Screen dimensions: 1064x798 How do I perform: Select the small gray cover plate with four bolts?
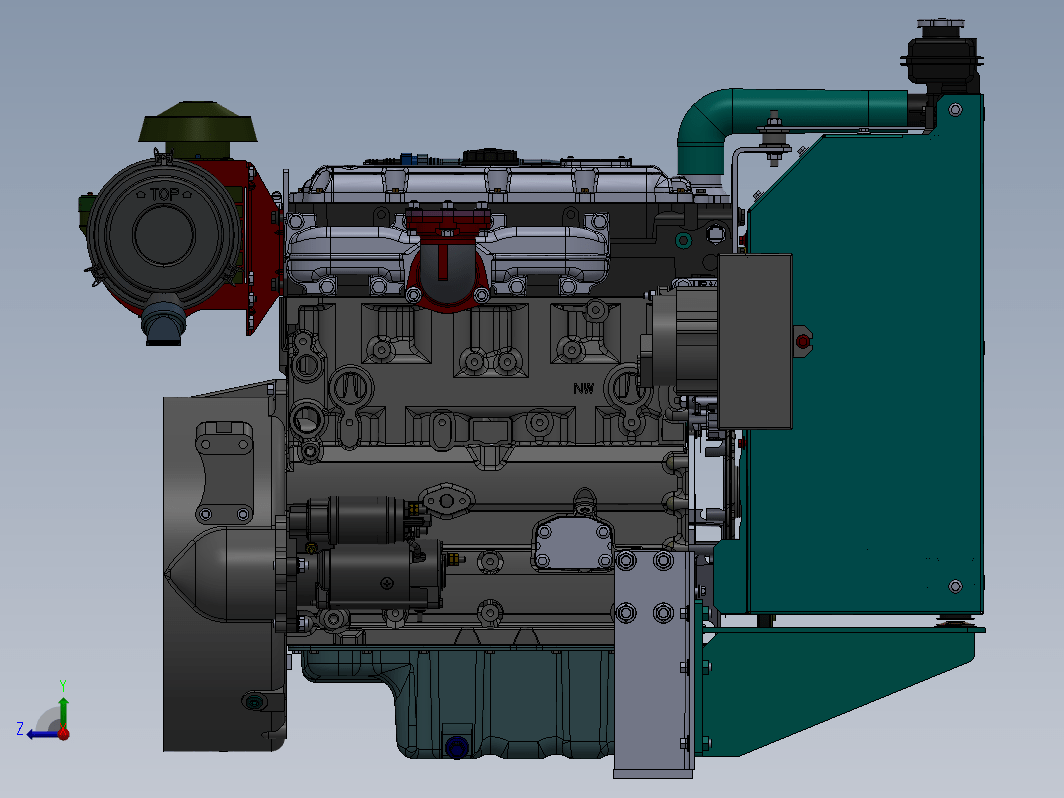[573, 542]
